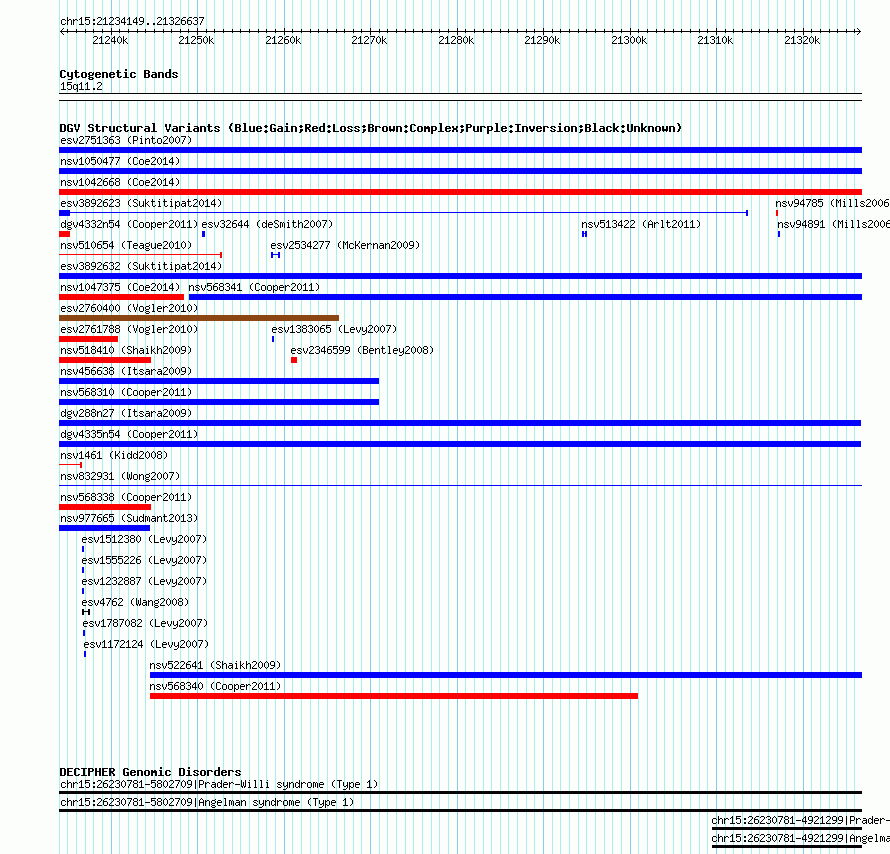The image size is (890, 854).
Task: Click the 21280k ruler tick label
Action: pos(456,40)
